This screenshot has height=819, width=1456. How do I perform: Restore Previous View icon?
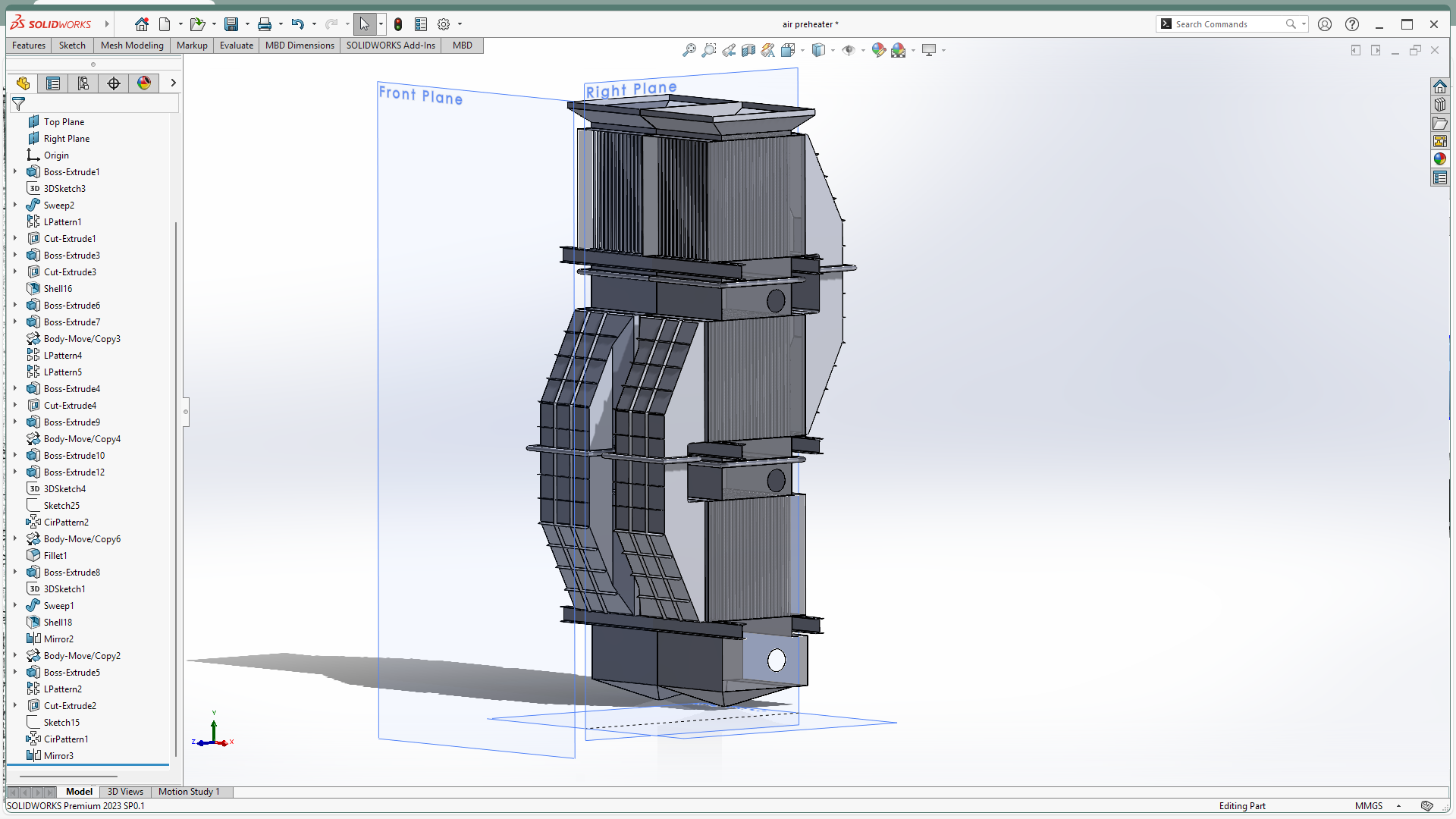729,50
